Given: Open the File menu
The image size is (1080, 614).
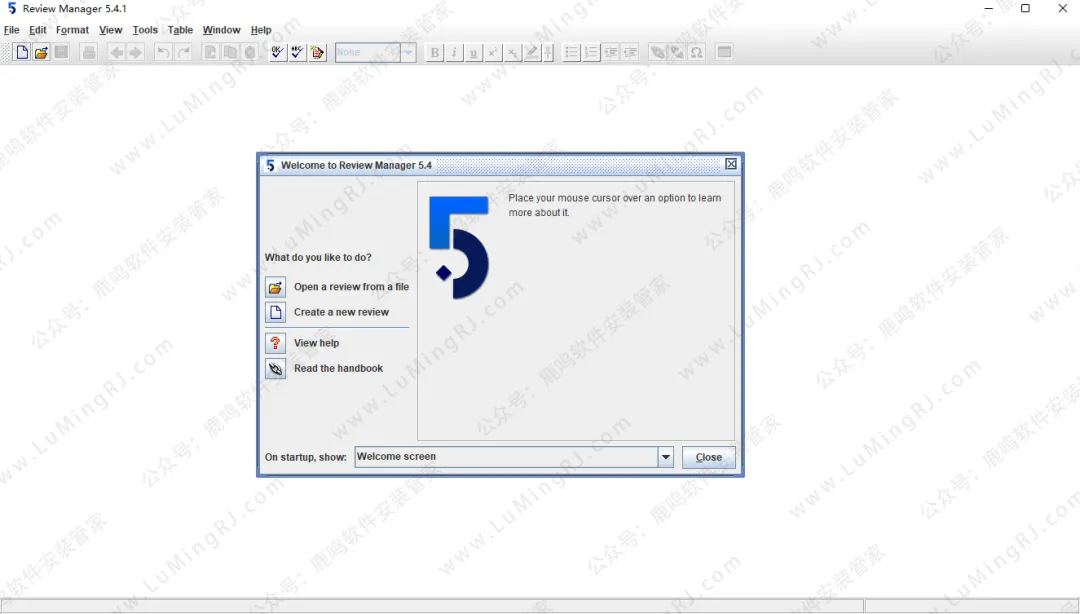Looking at the screenshot, I should [x=12, y=30].
